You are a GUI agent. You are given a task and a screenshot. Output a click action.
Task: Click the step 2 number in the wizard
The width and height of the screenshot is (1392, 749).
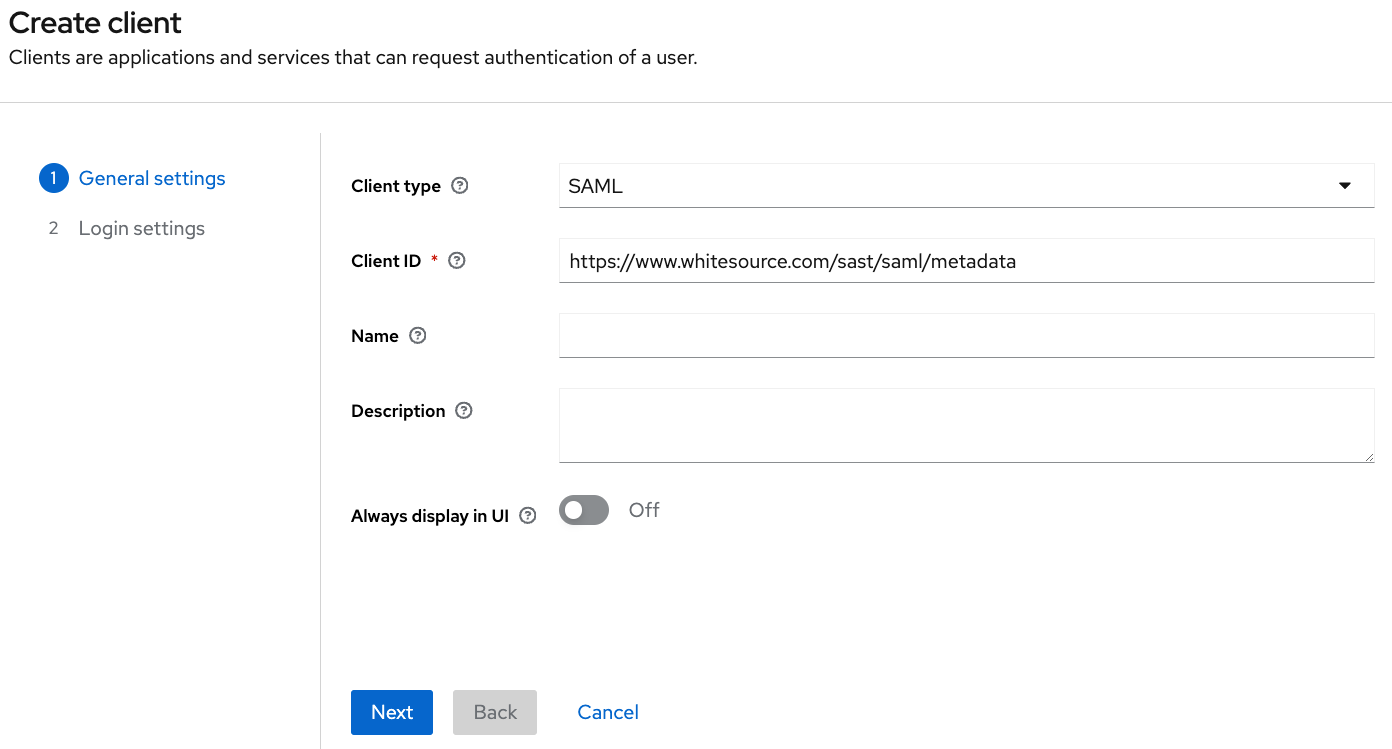tap(53, 229)
